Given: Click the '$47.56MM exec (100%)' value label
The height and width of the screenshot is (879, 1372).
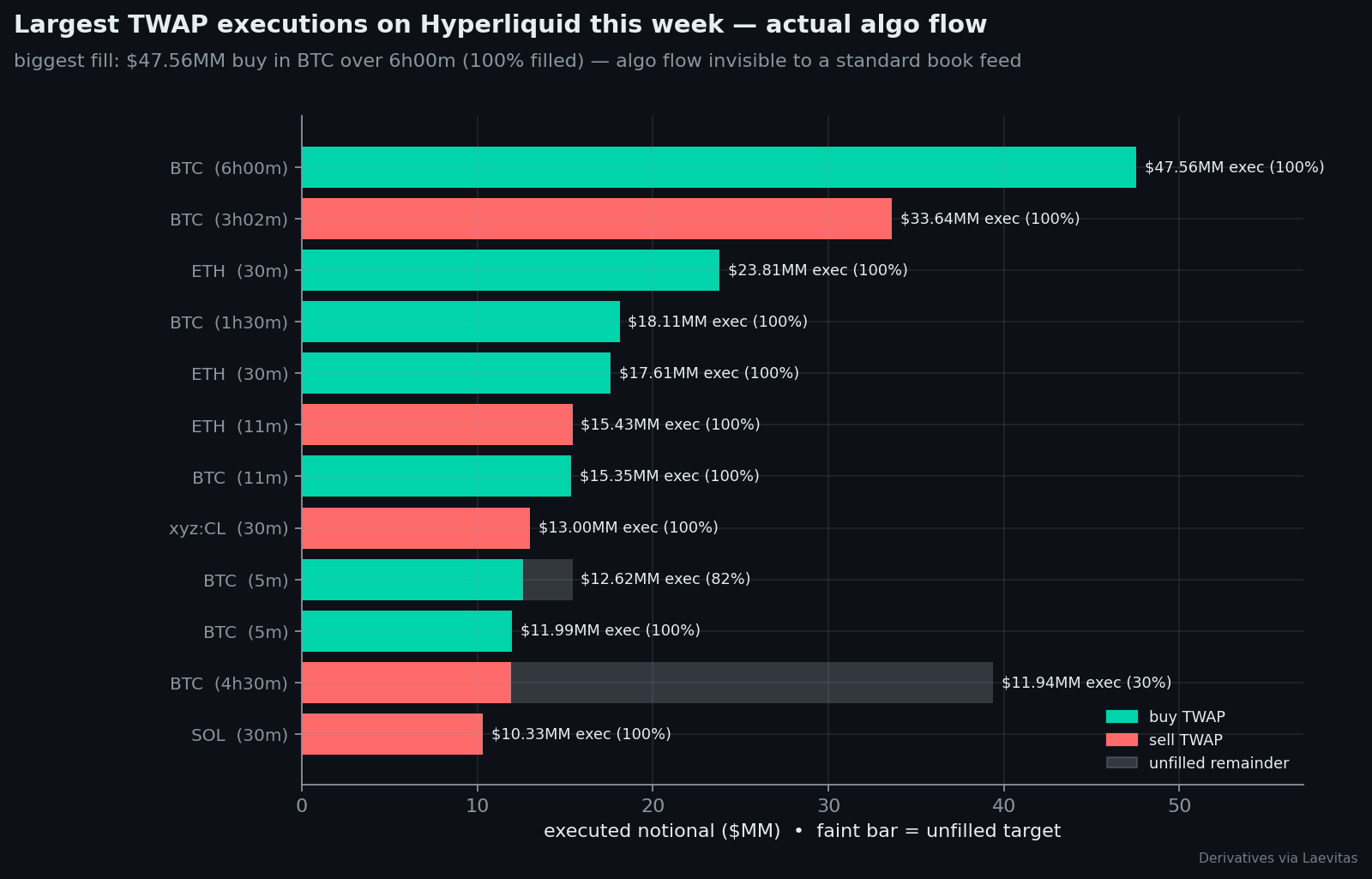Looking at the screenshot, I should (x=1234, y=167).
